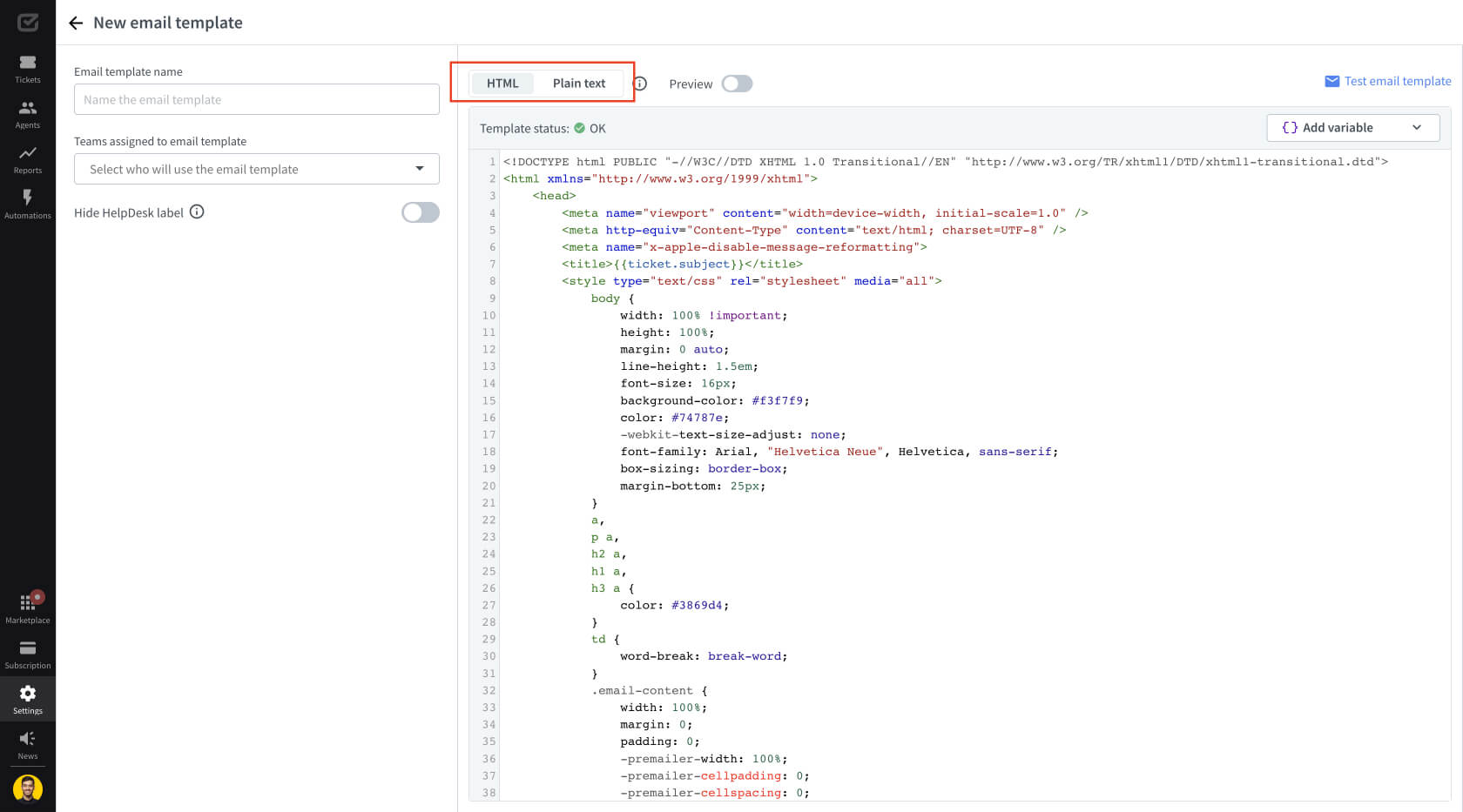The width and height of the screenshot is (1463, 812).
Task: Click the -premailer-cellpadding line
Action: (714, 775)
